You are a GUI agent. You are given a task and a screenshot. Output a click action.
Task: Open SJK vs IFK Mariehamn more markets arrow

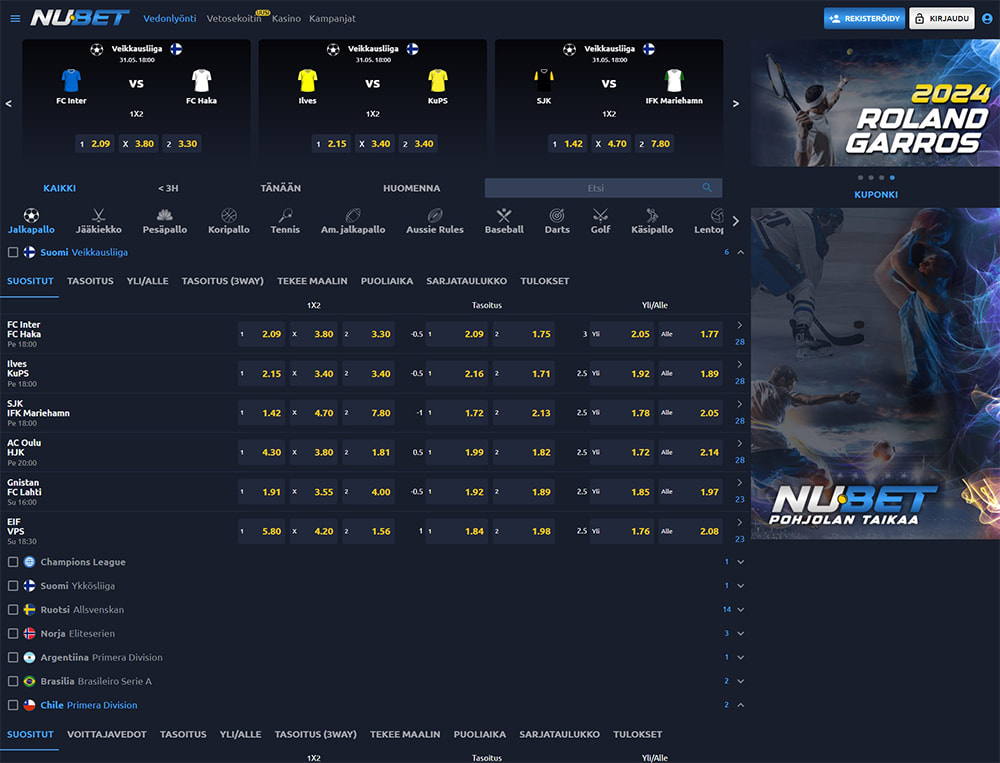(740, 404)
